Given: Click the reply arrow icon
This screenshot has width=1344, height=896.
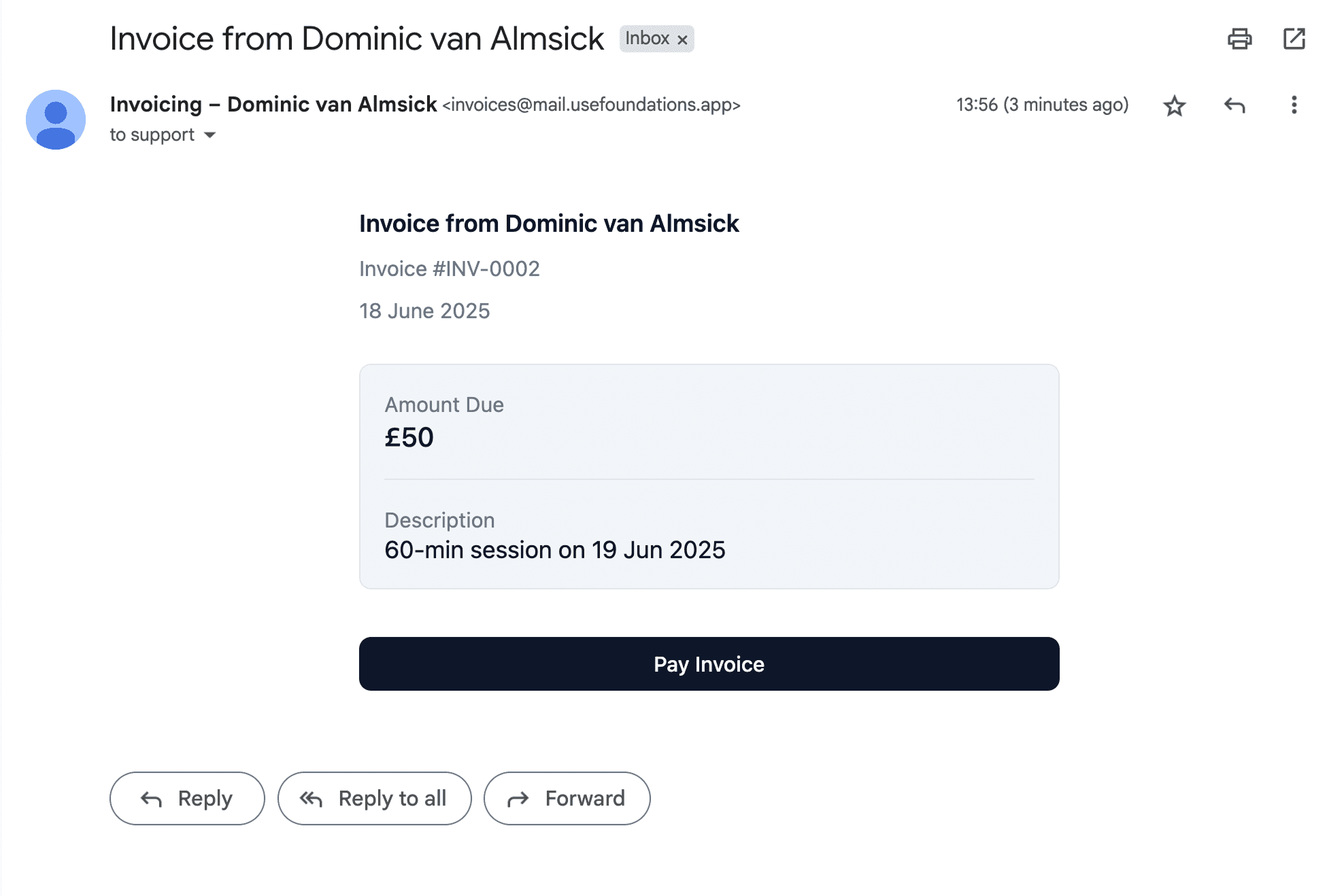Looking at the screenshot, I should 1234,105.
